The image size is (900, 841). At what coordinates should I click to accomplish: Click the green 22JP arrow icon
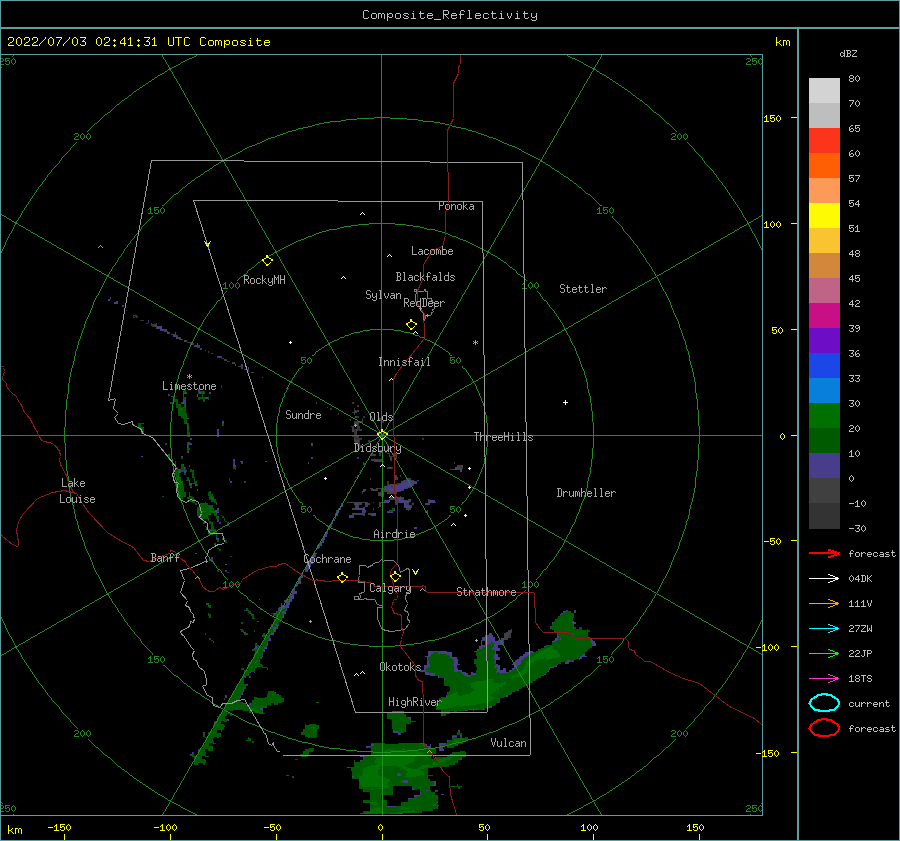pyautogui.click(x=824, y=653)
